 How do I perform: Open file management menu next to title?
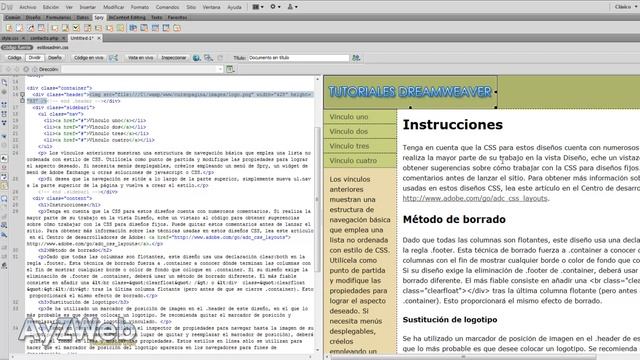coord(356,58)
